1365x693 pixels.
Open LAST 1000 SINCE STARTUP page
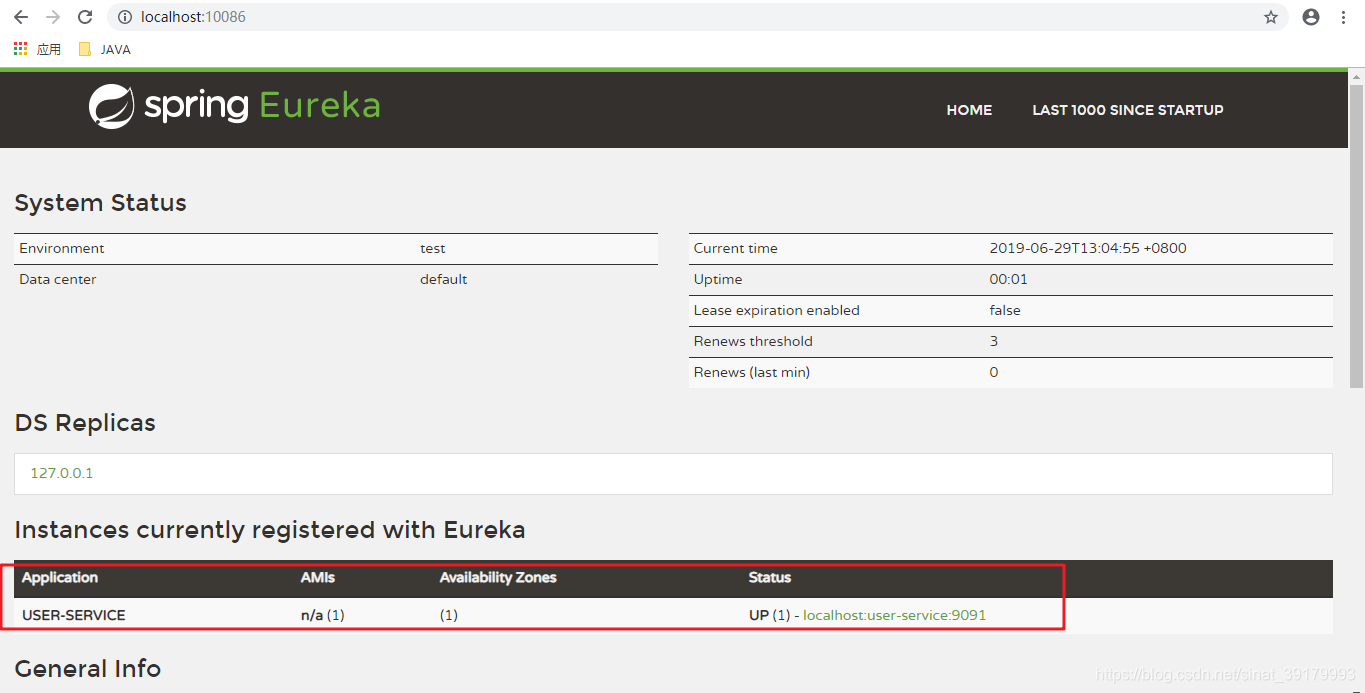1127,110
